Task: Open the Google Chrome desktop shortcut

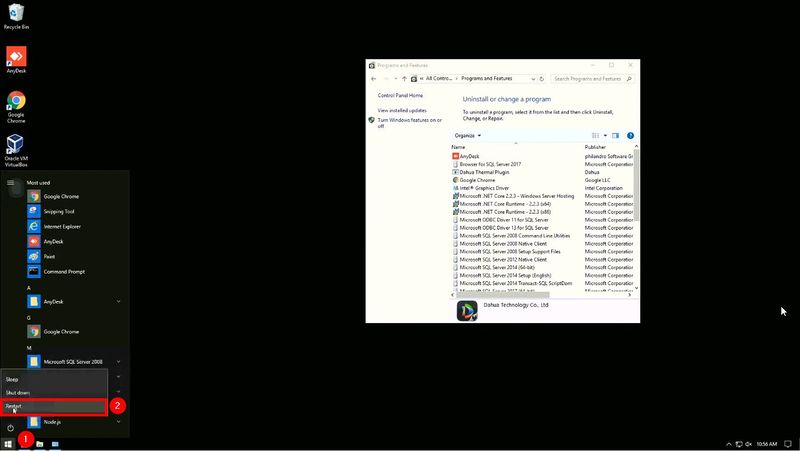Action: [x=16, y=107]
